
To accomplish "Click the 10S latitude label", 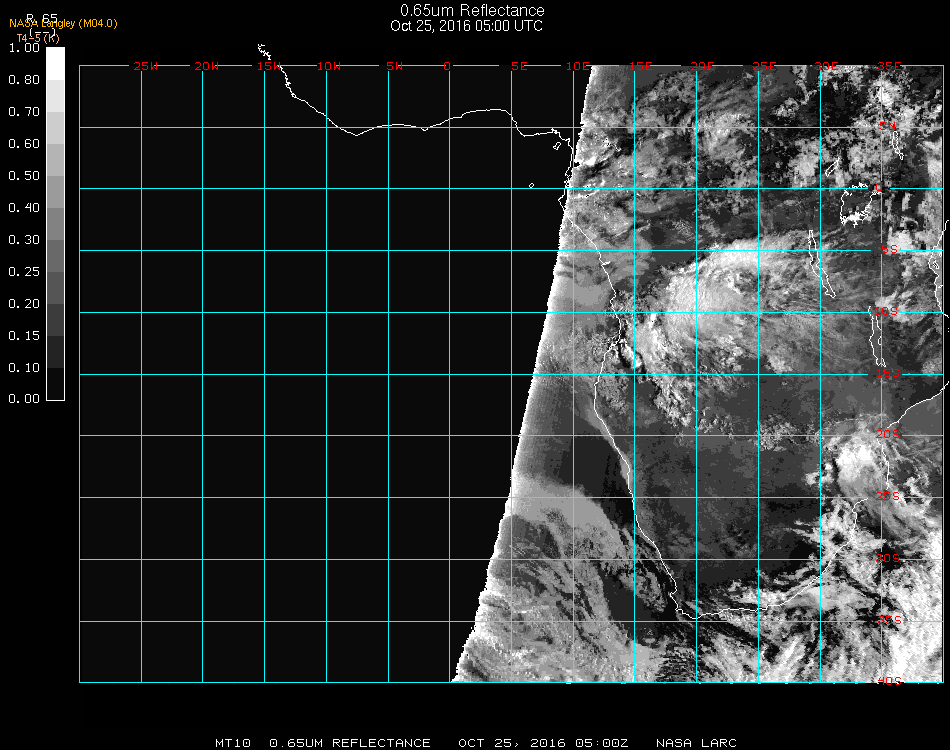I will click(888, 312).
